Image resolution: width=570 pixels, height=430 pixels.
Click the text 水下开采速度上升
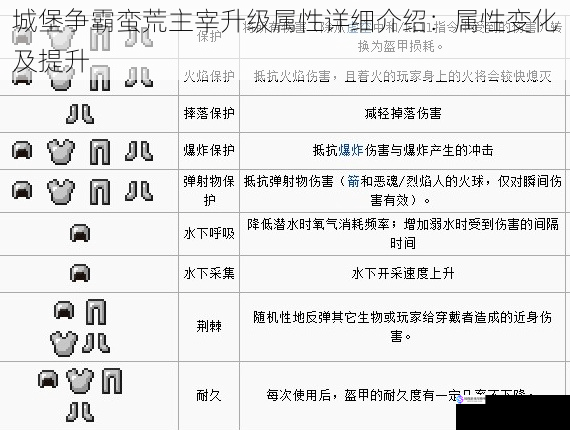(403, 273)
